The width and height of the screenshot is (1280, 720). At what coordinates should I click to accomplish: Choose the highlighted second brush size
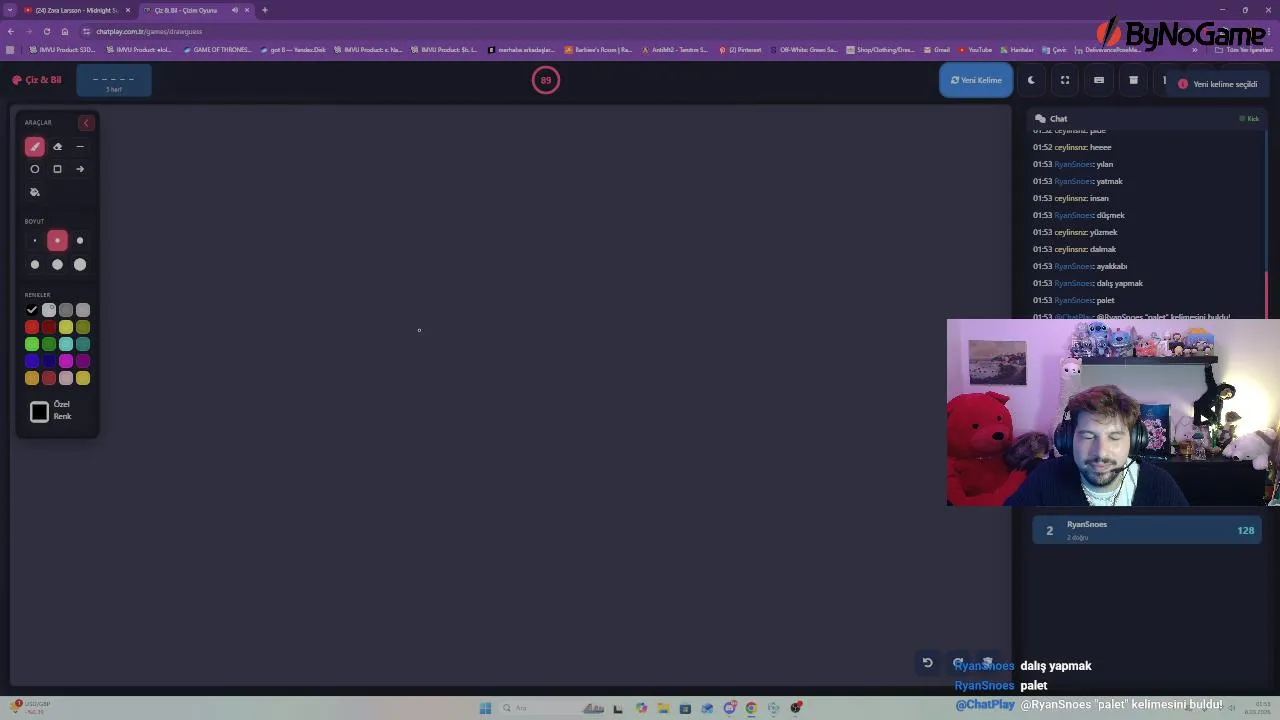point(57,241)
